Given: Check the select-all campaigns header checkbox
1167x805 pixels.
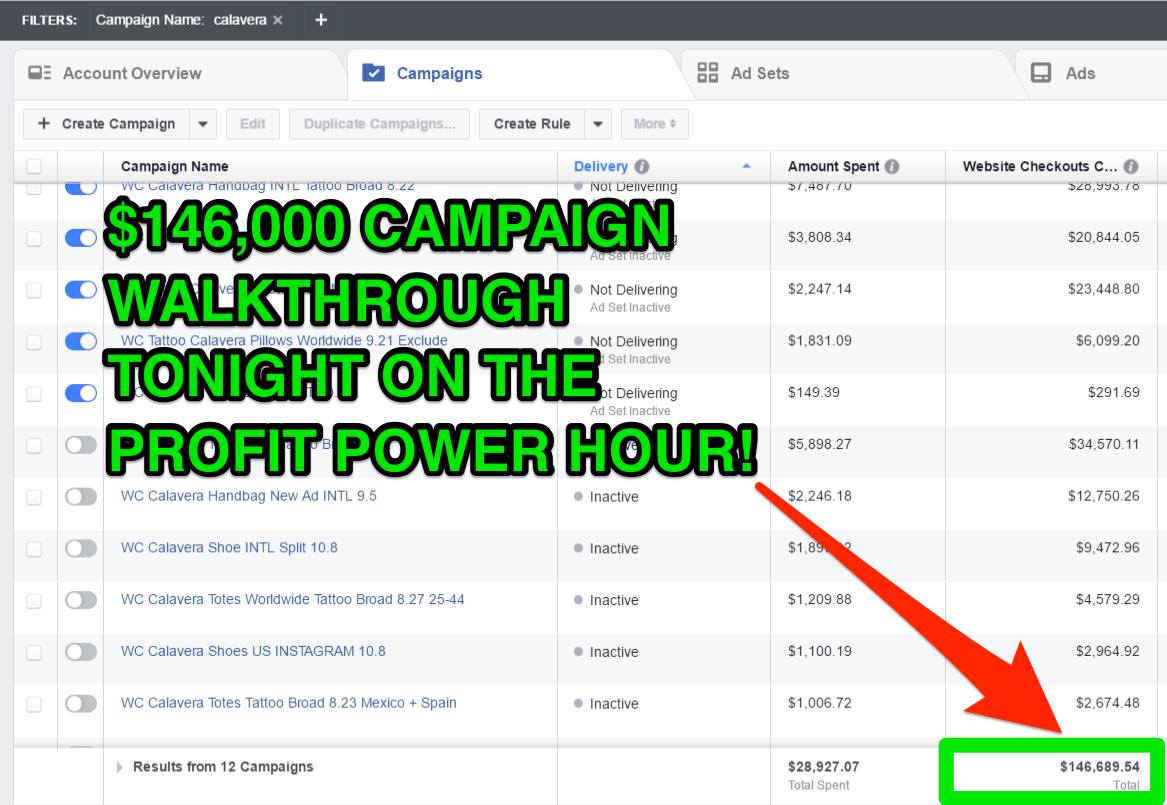Looking at the screenshot, I should pos(34,167).
